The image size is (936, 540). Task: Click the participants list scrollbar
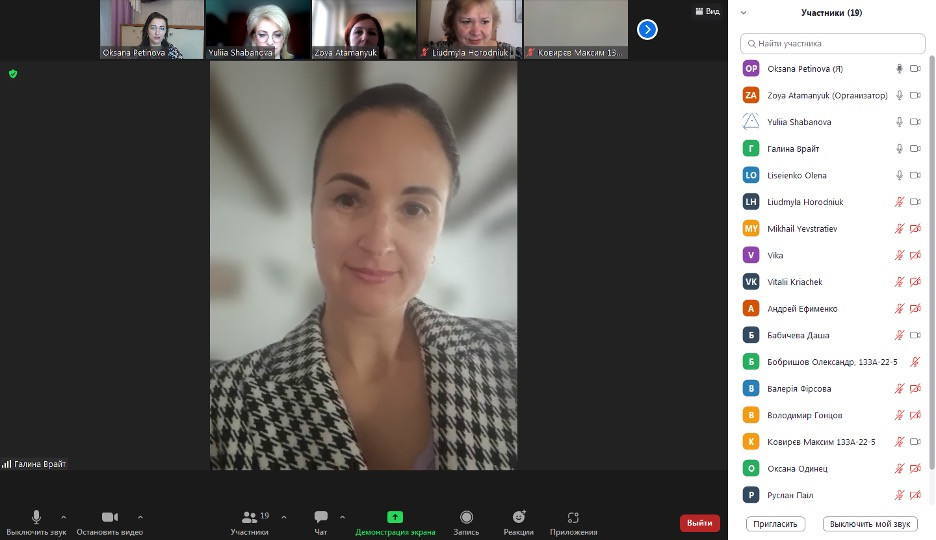pos(932,263)
